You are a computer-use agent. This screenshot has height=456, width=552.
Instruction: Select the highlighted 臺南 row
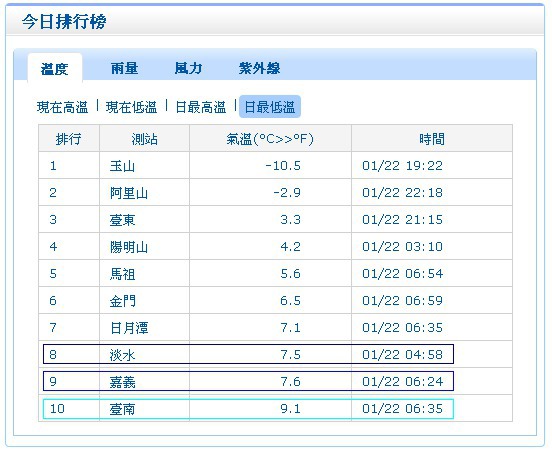coord(248,409)
